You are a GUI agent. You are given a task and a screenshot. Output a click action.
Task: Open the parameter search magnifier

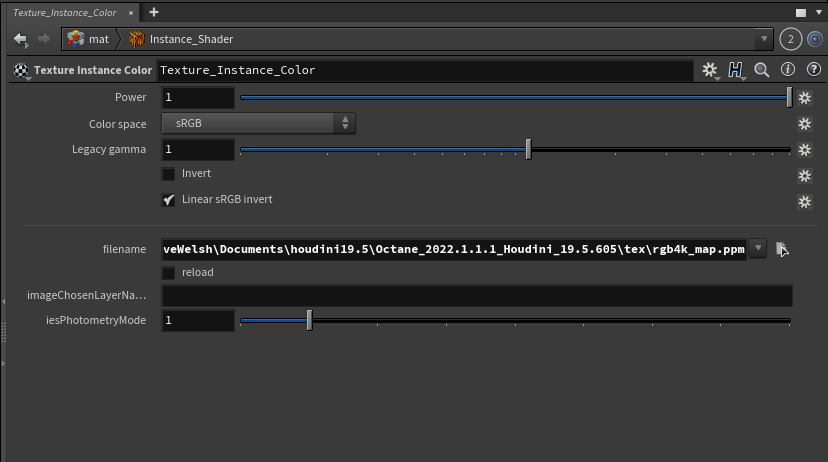pyautogui.click(x=761, y=70)
